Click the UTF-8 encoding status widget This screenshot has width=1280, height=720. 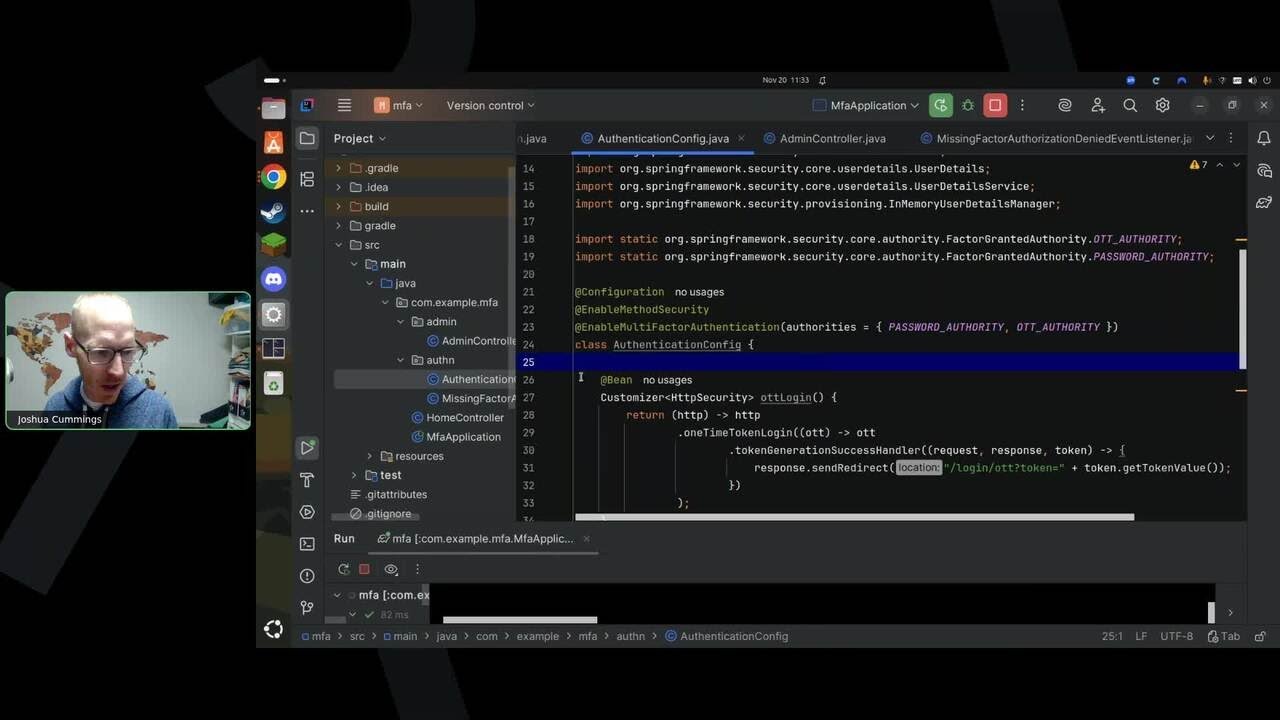click(x=1176, y=636)
